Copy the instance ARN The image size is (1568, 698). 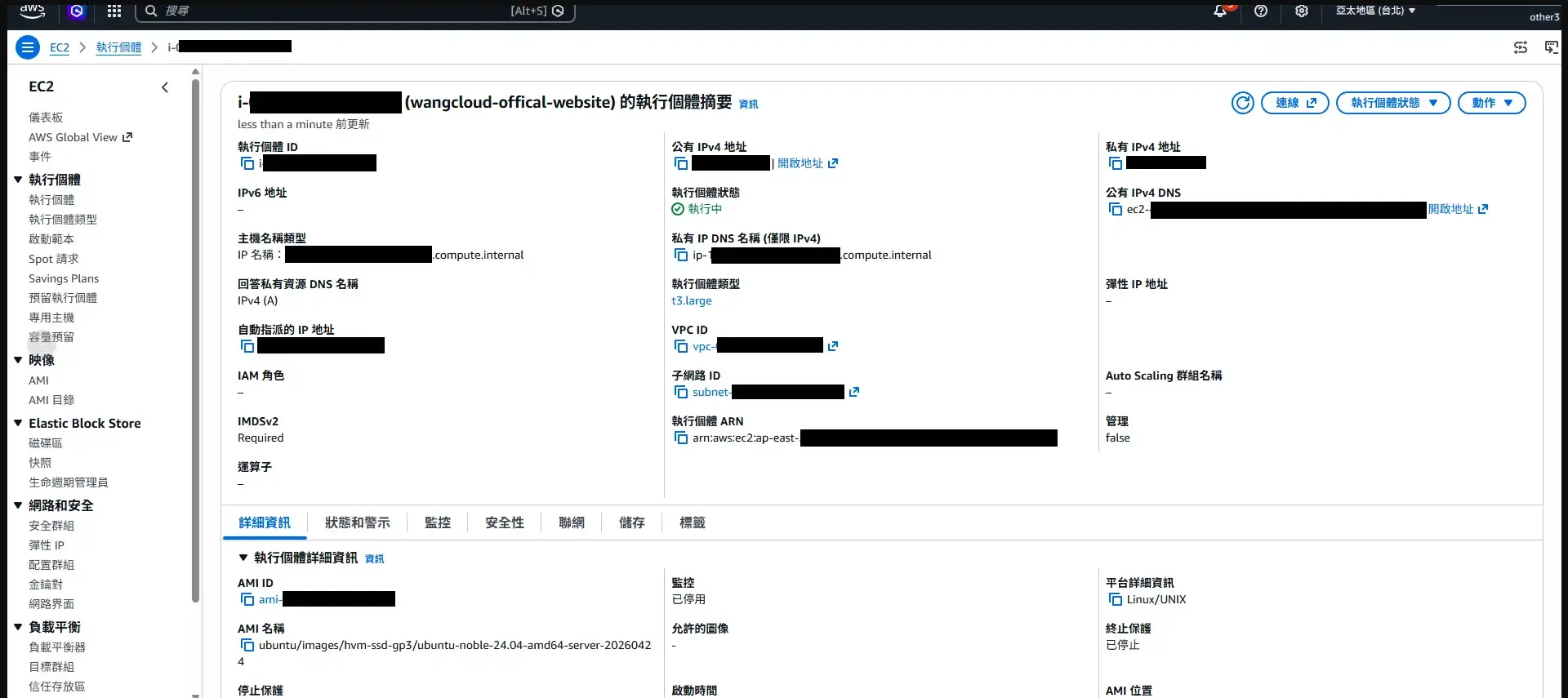[681, 438]
